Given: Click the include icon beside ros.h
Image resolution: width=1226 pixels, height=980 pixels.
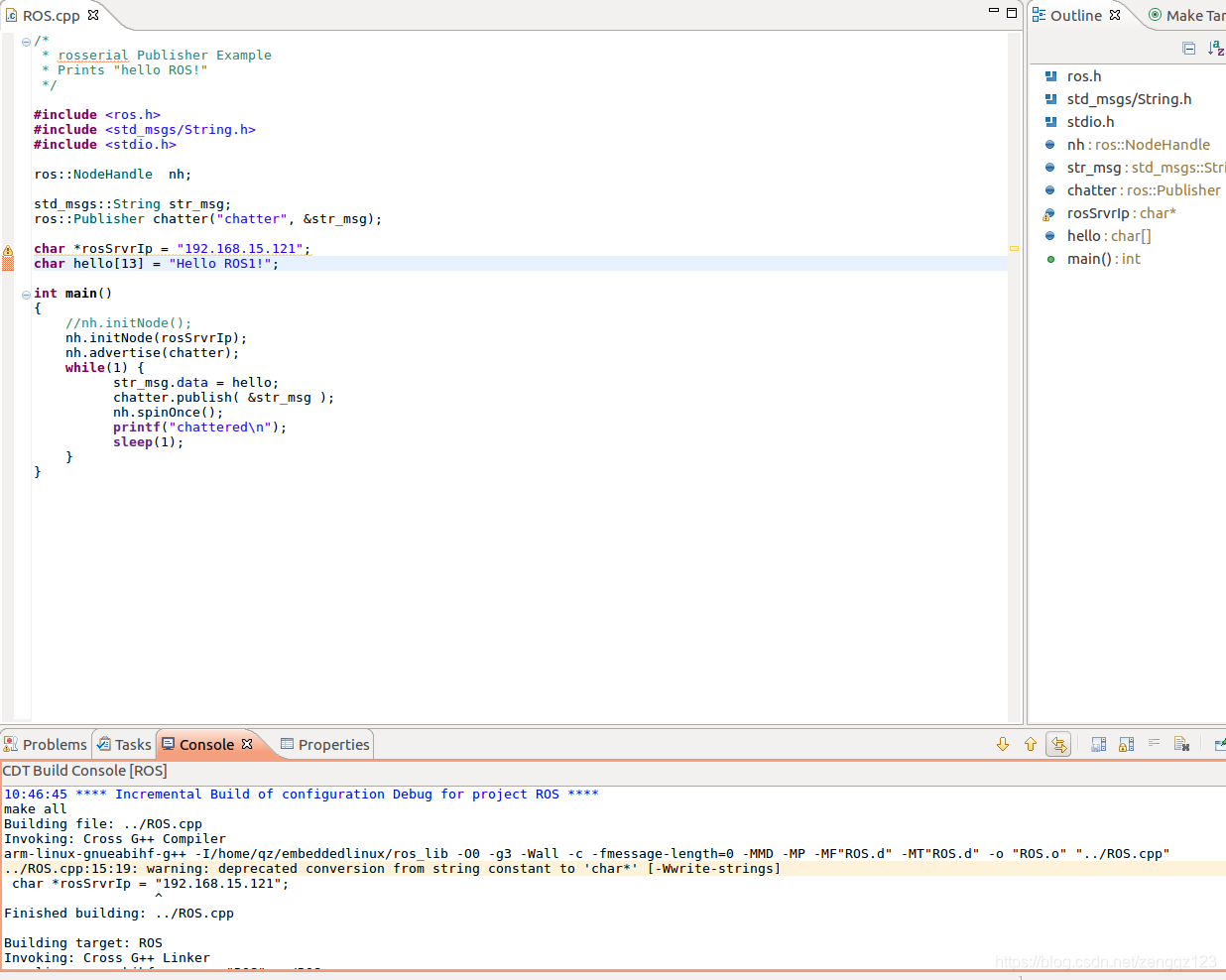Looking at the screenshot, I should (1050, 76).
